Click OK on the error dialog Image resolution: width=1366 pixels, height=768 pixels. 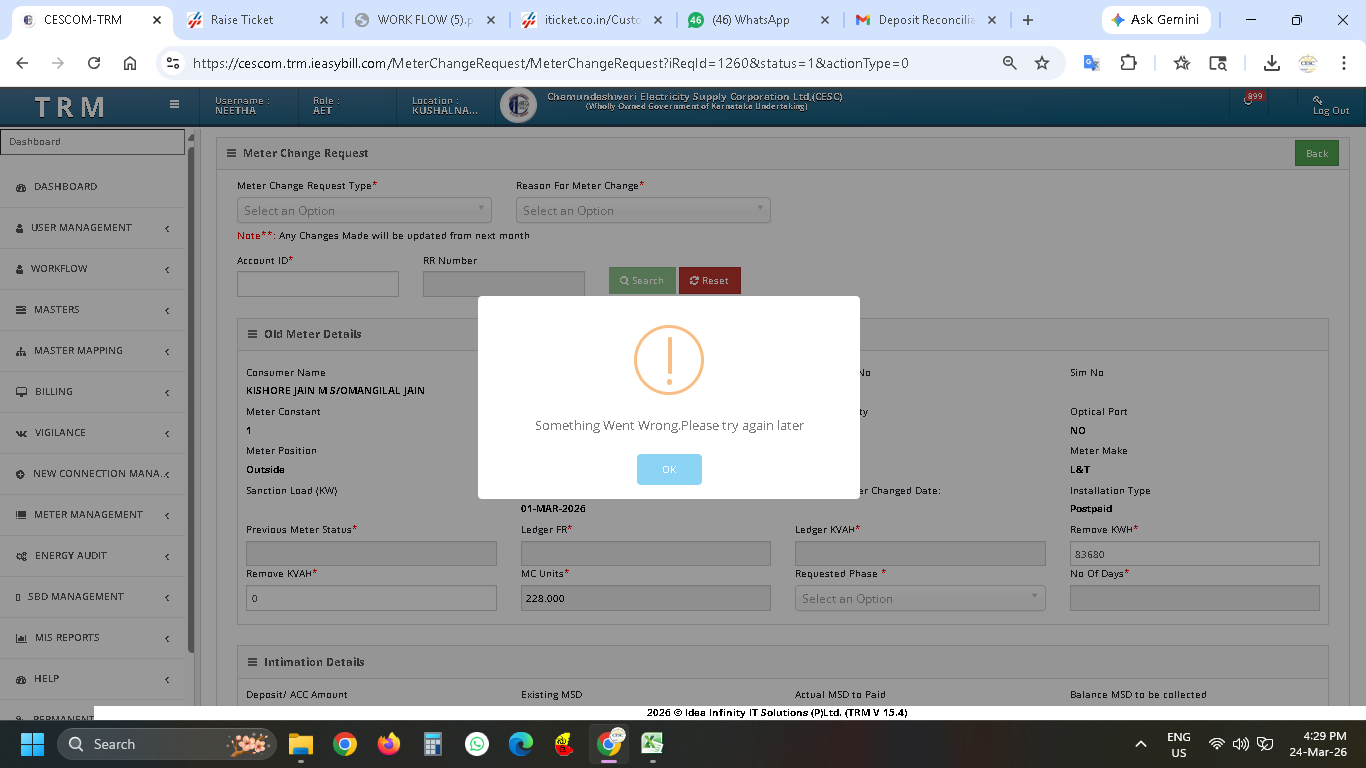(669, 469)
